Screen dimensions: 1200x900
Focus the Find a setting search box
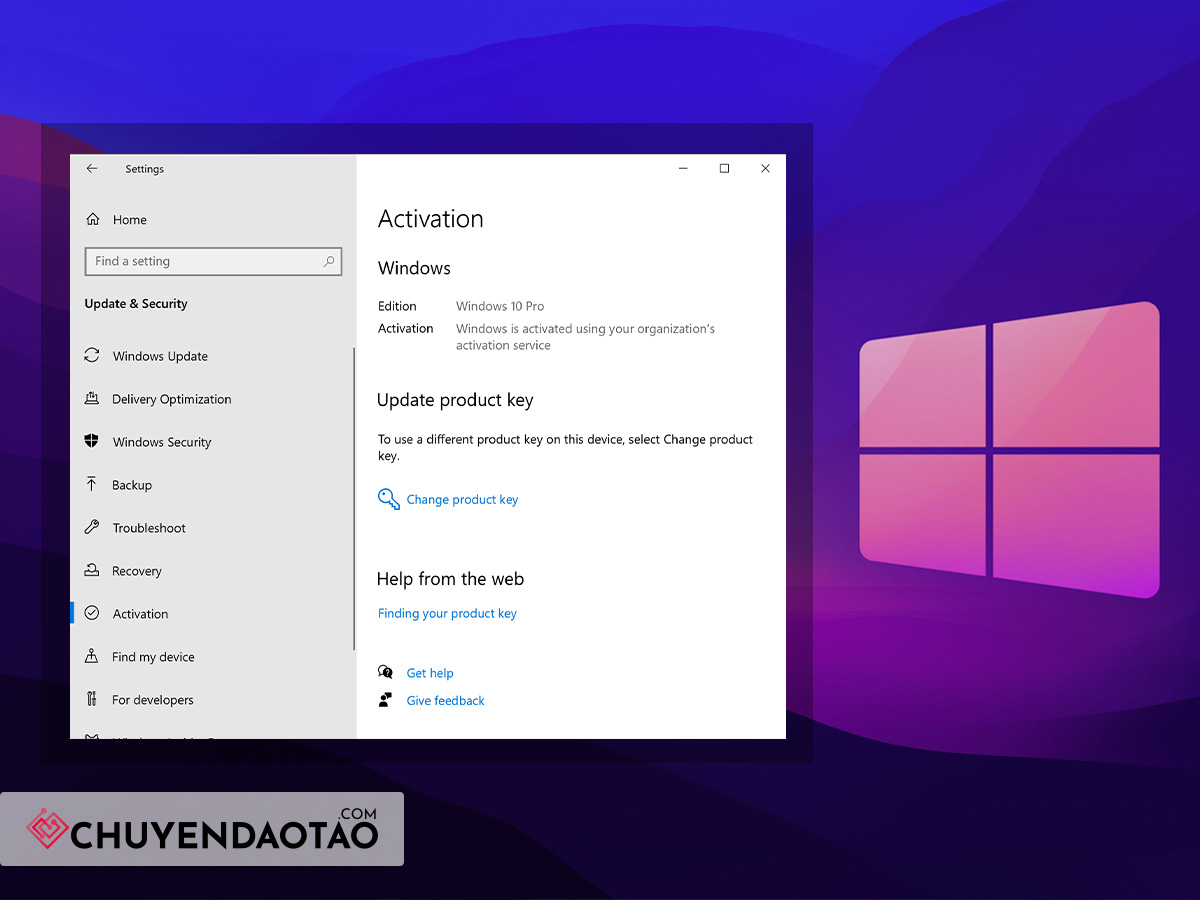tap(213, 261)
